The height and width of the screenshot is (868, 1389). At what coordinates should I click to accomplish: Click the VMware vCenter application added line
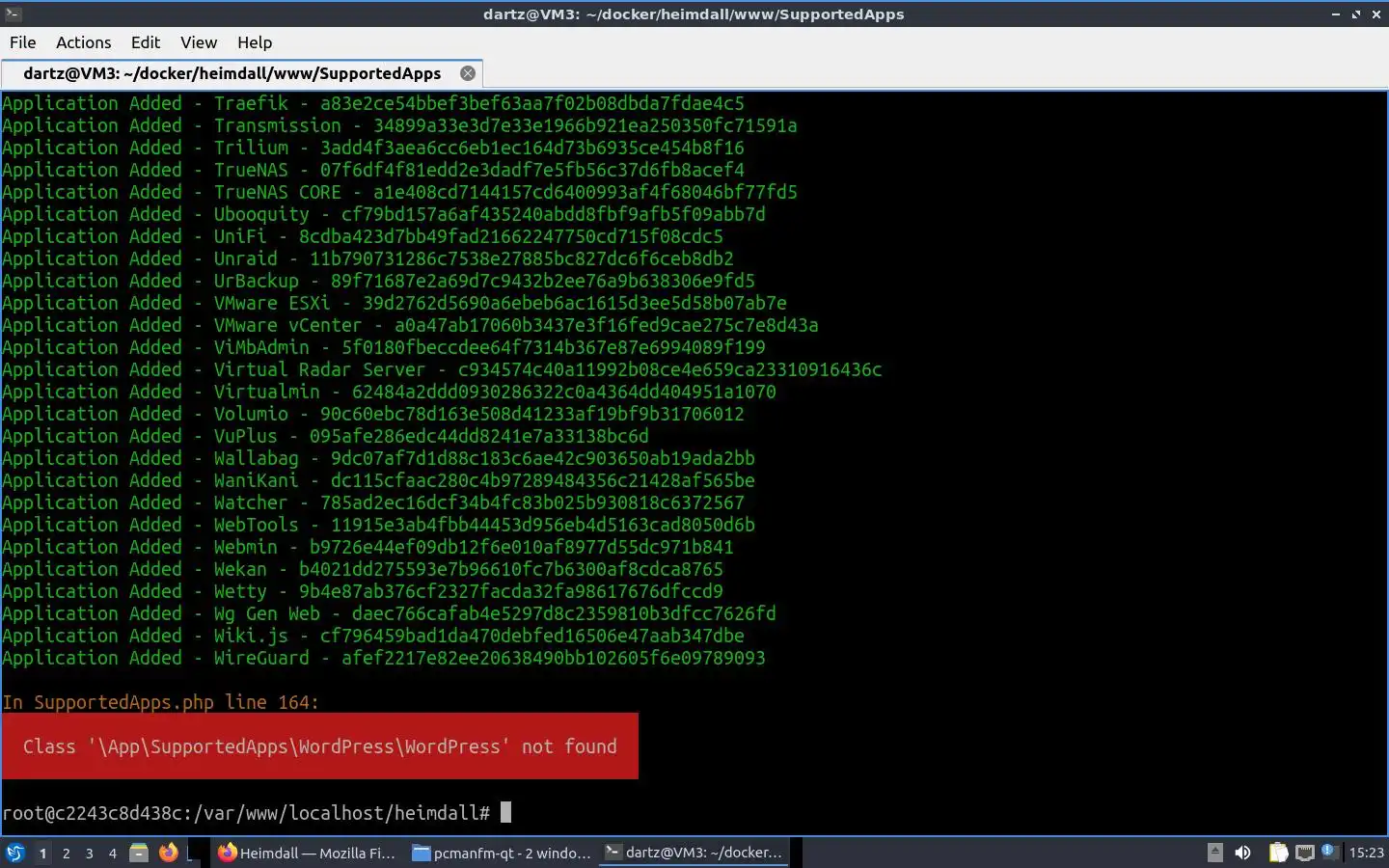tap(410, 325)
